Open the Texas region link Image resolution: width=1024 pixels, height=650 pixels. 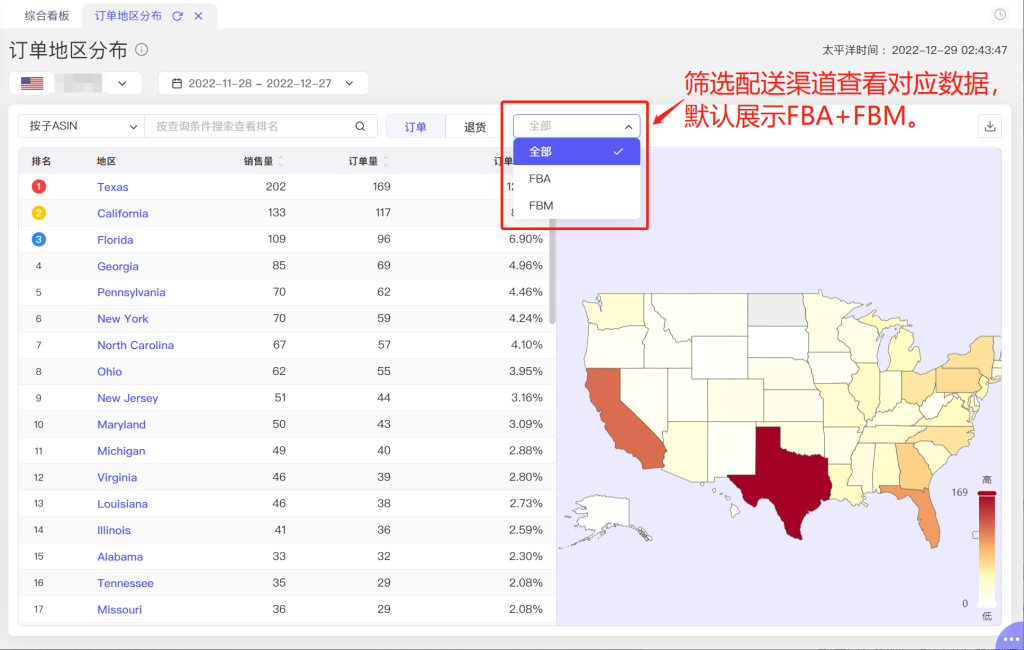click(x=113, y=187)
